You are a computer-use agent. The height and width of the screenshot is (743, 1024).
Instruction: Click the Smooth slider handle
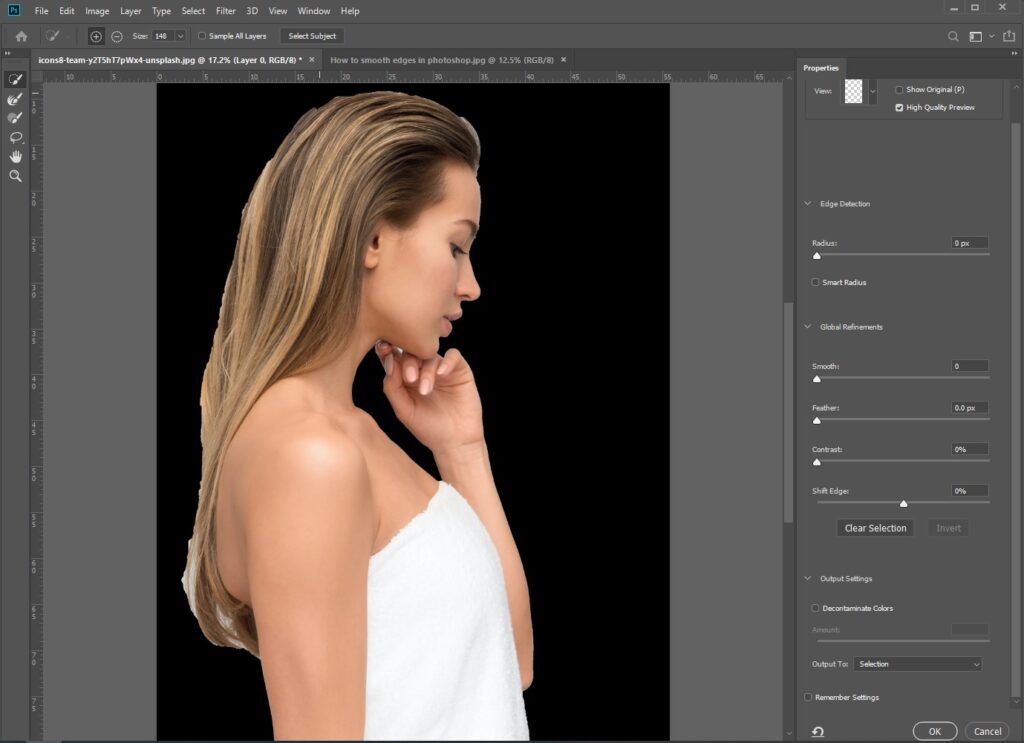tap(816, 379)
